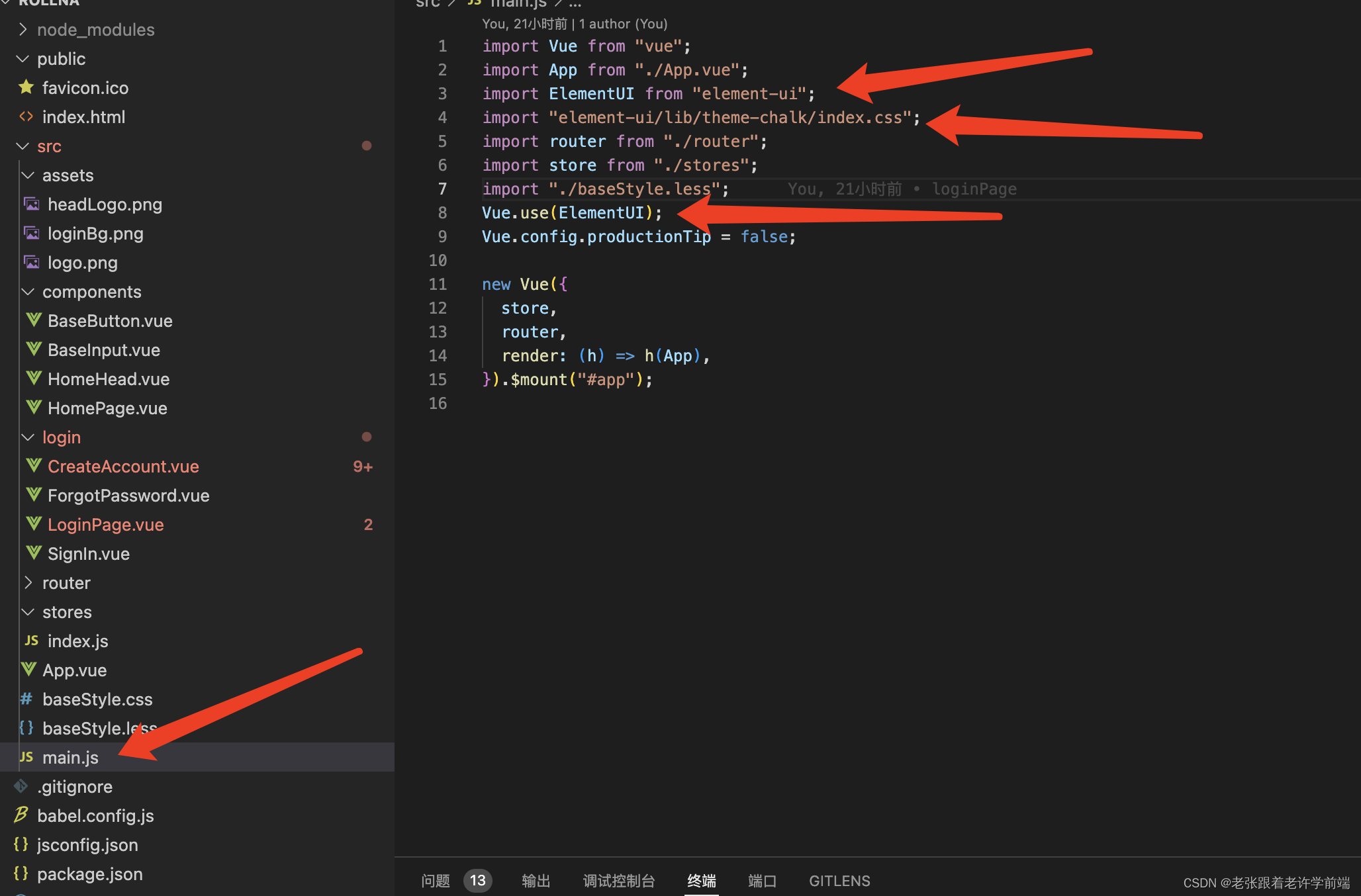The width and height of the screenshot is (1361, 896).
Task: Click the star icon beside favicon.ico
Action: (26, 87)
